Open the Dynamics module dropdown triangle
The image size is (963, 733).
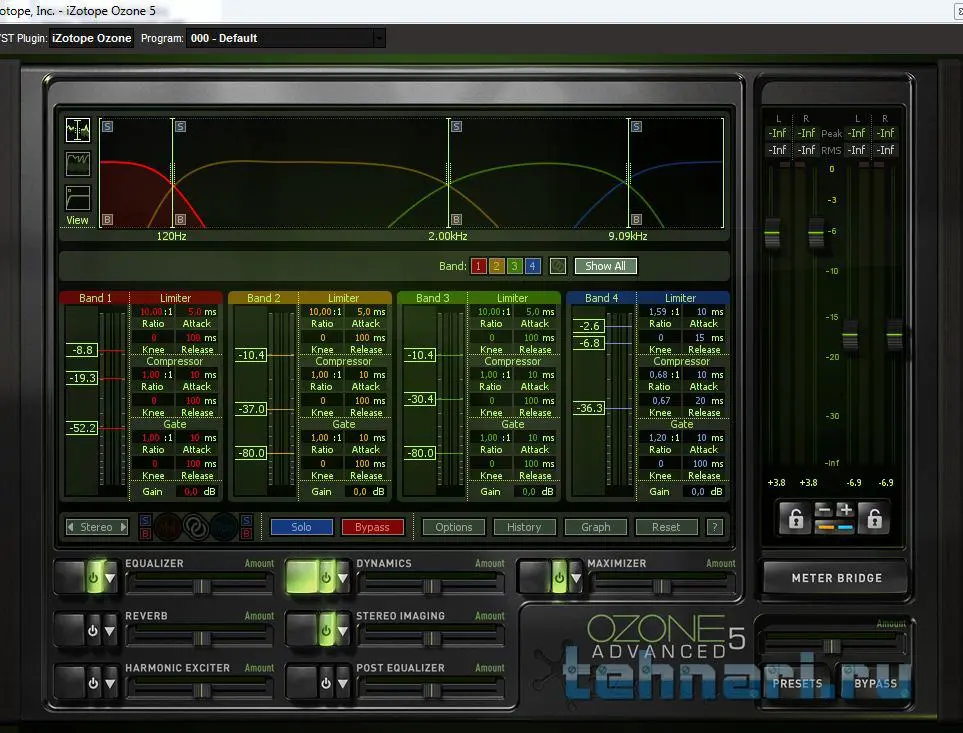click(x=343, y=578)
